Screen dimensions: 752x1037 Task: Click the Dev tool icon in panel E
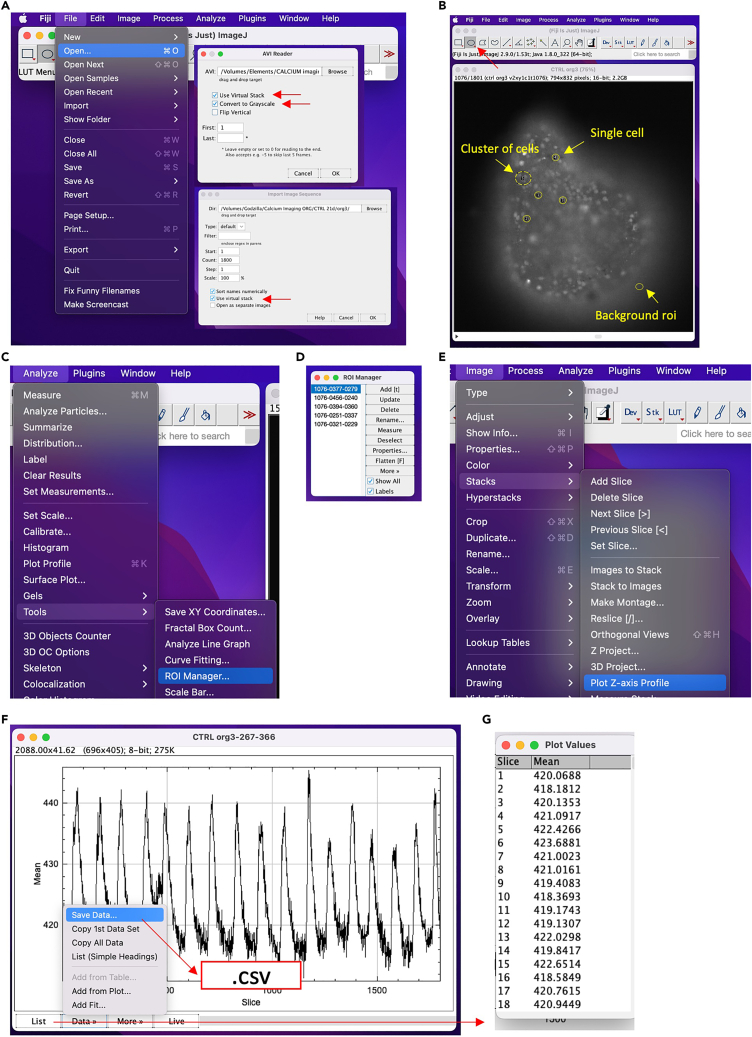[x=631, y=413]
